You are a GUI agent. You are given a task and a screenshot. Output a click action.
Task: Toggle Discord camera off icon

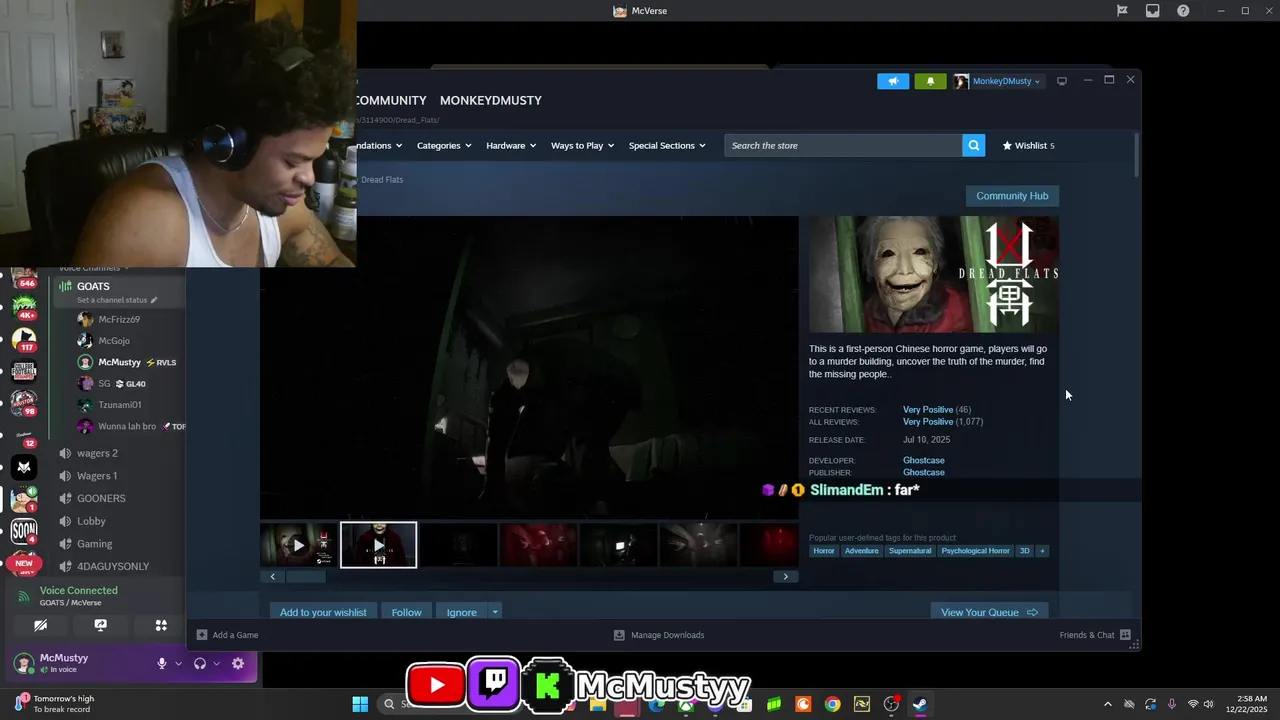(40, 625)
